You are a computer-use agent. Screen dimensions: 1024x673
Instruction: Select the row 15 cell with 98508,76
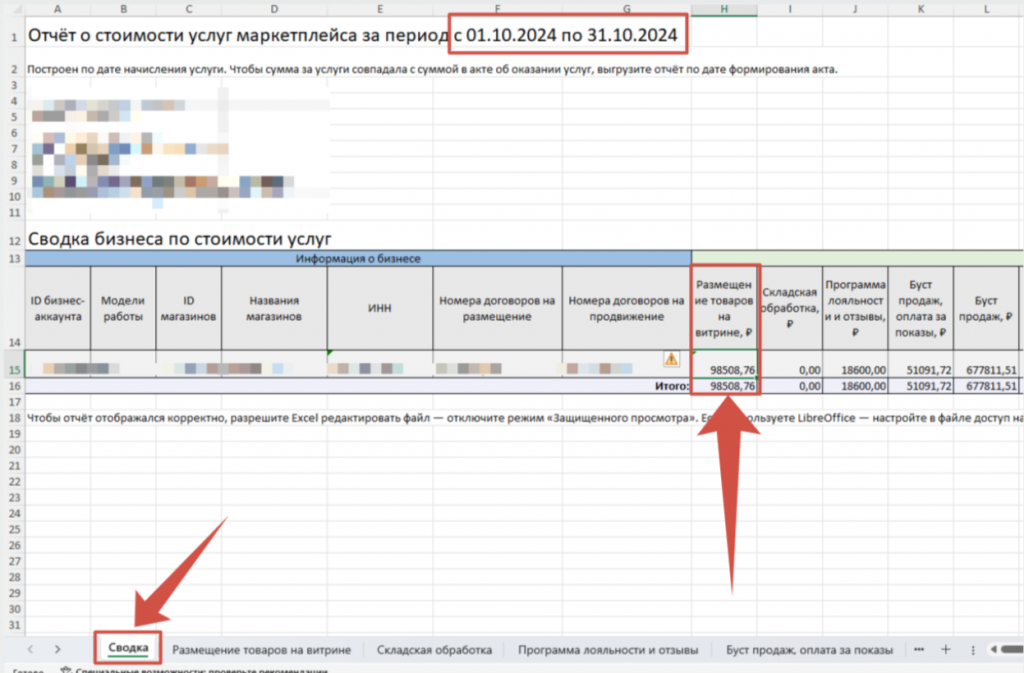725,370
